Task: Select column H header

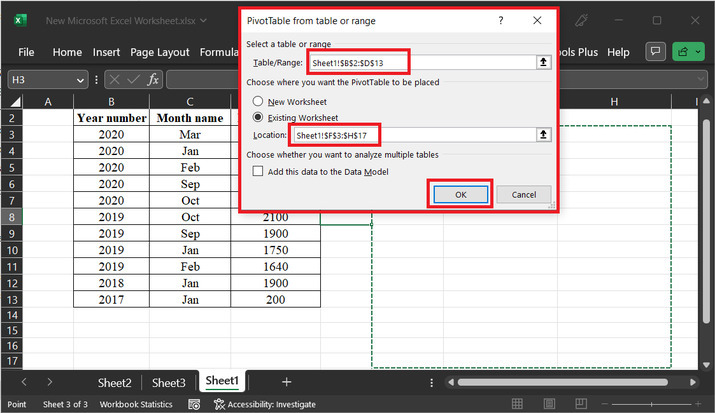Action: tap(614, 102)
